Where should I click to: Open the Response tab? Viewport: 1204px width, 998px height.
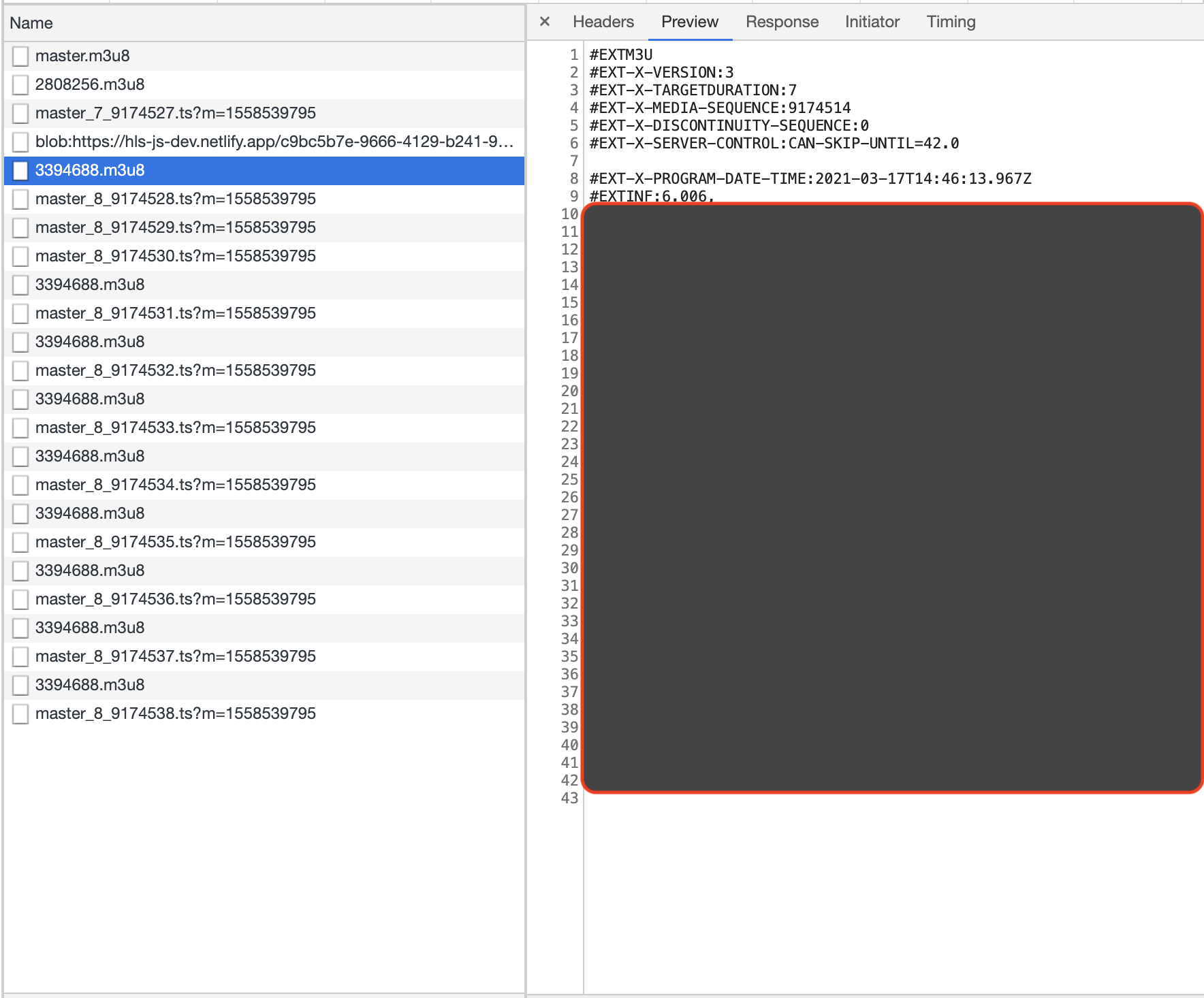click(x=781, y=21)
